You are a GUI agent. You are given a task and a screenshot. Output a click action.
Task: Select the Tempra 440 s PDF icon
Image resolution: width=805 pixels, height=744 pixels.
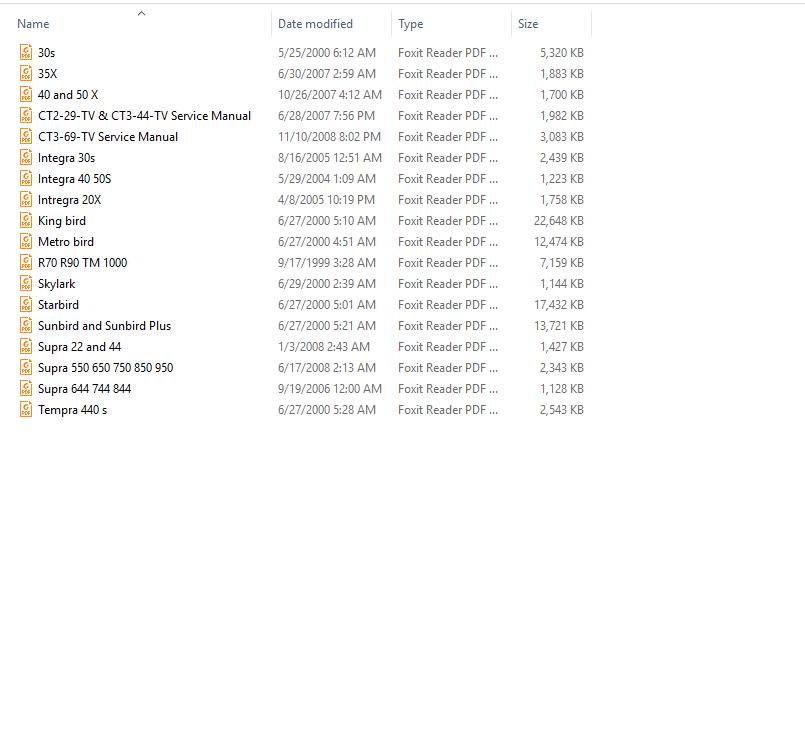click(x=26, y=410)
